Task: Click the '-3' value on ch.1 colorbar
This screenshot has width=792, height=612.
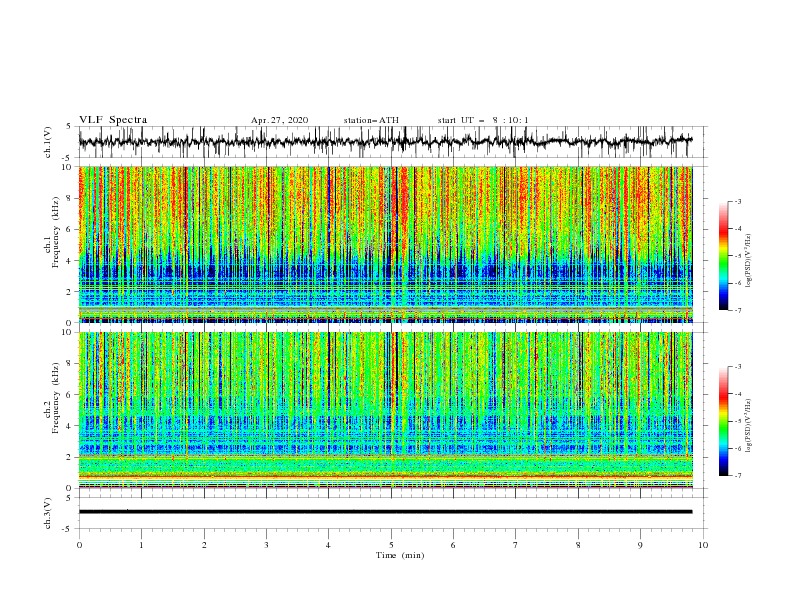Action: (x=738, y=201)
